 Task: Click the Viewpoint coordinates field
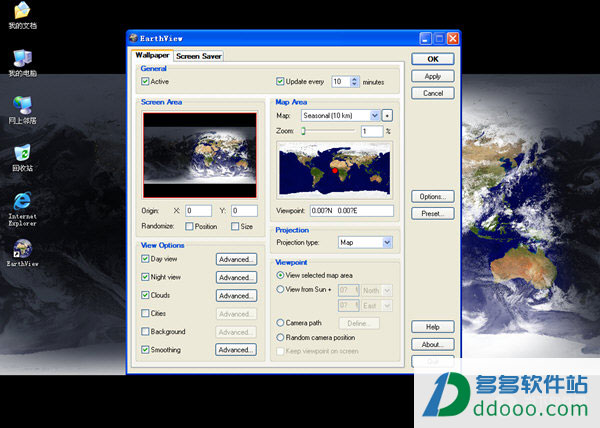point(352,211)
